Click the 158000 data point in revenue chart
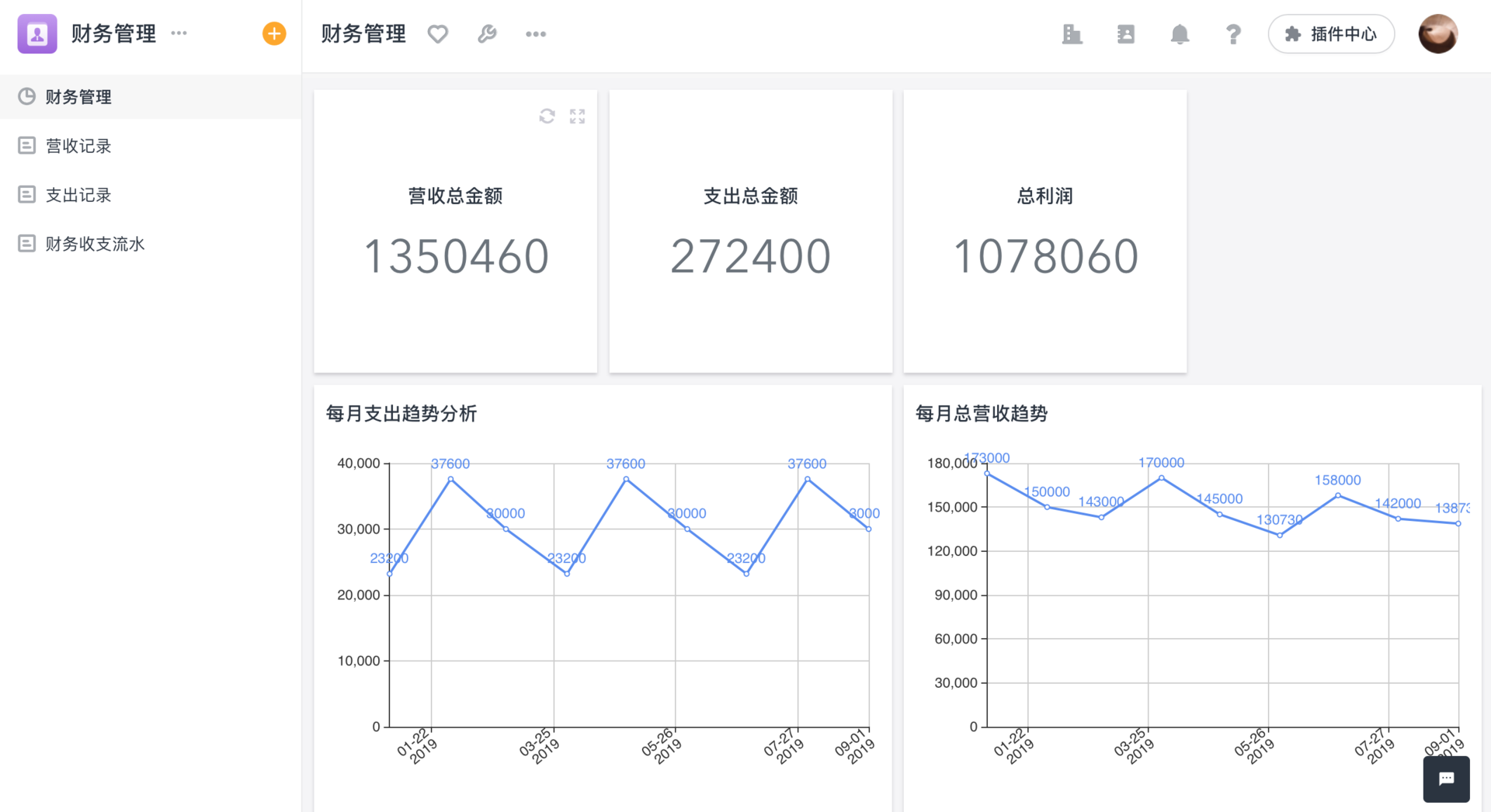This screenshot has height=812, width=1491. tap(1338, 495)
